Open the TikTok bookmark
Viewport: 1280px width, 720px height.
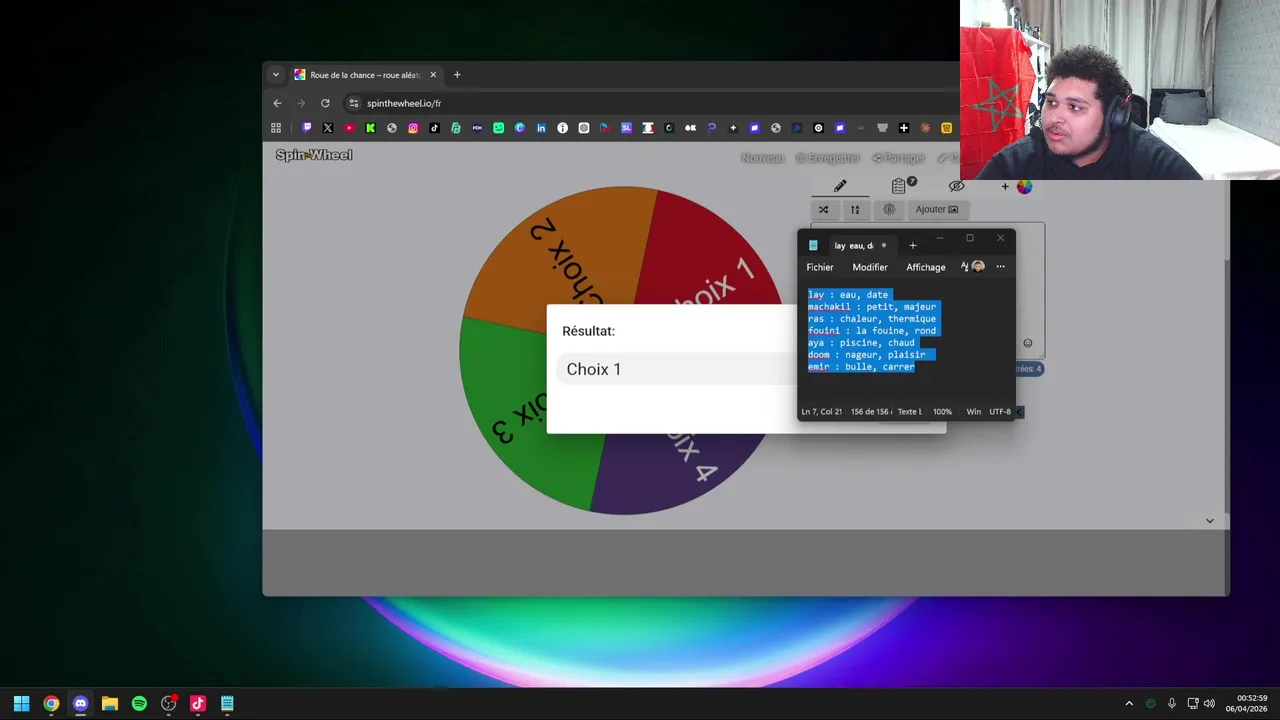[x=435, y=128]
